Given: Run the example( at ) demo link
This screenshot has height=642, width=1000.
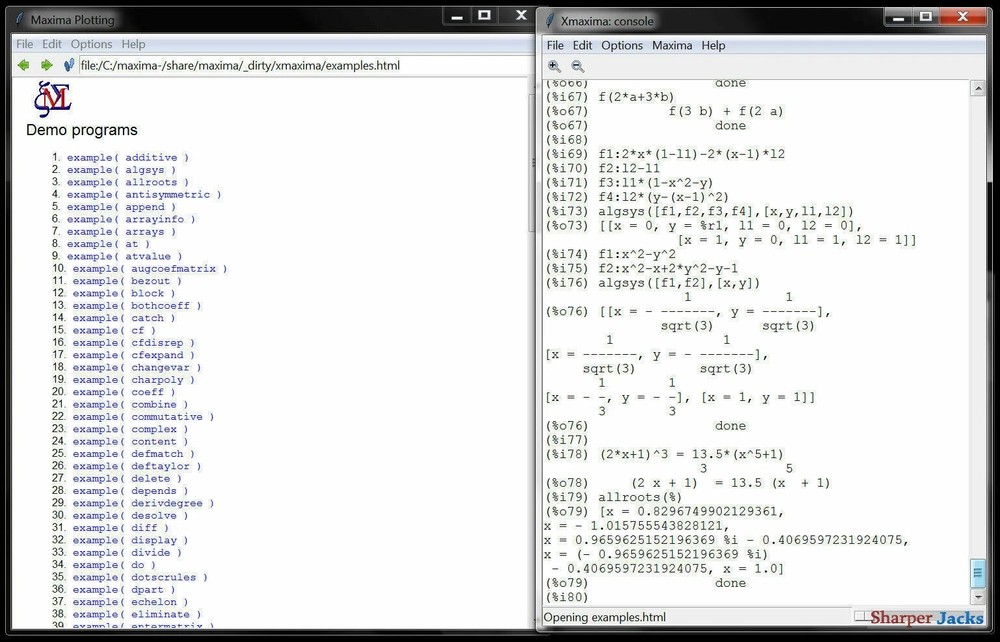Looking at the screenshot, I should pyautogui.click(x=108, y=244).
